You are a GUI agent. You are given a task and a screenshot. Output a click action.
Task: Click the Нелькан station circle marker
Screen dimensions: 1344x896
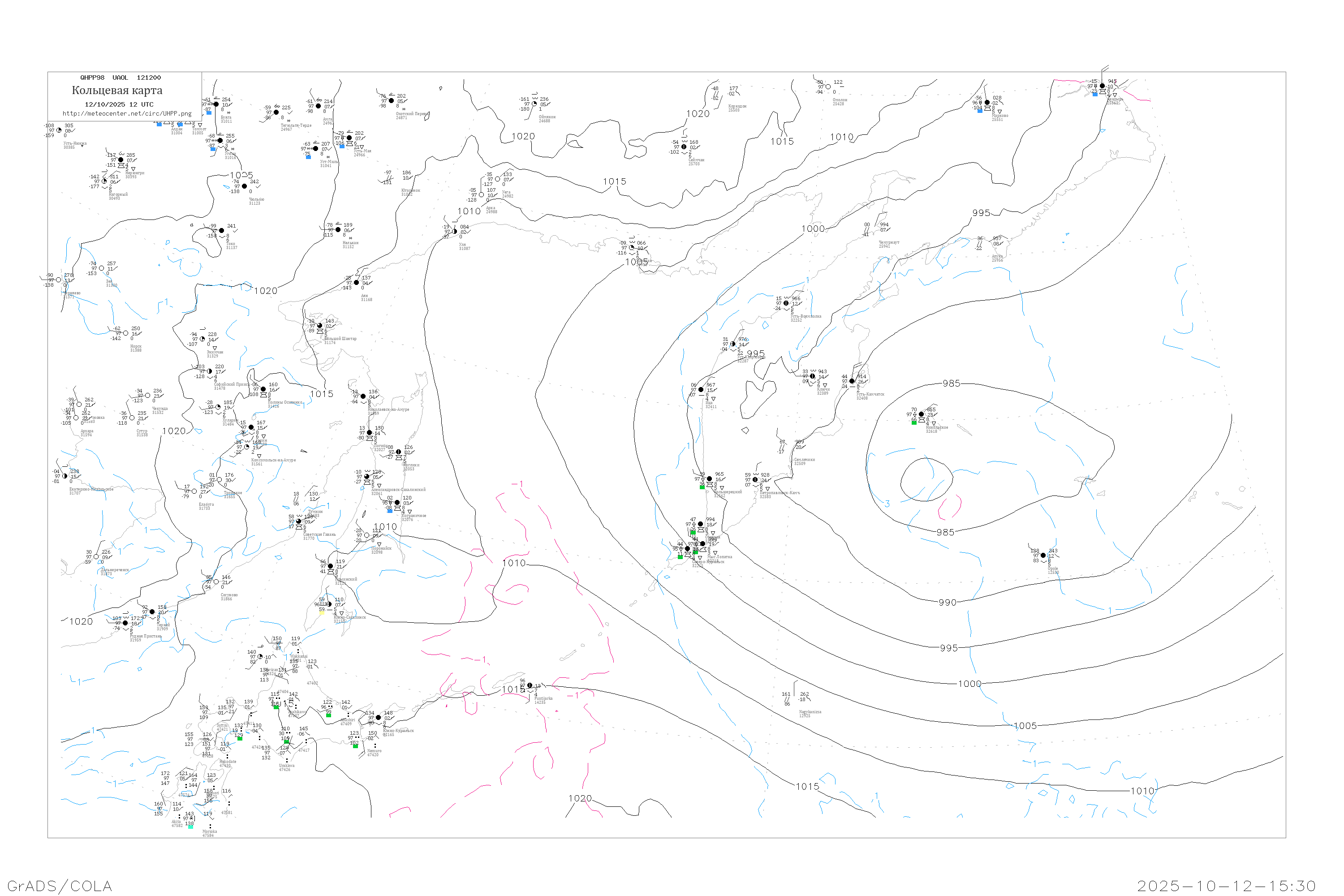tap(338, 230)
